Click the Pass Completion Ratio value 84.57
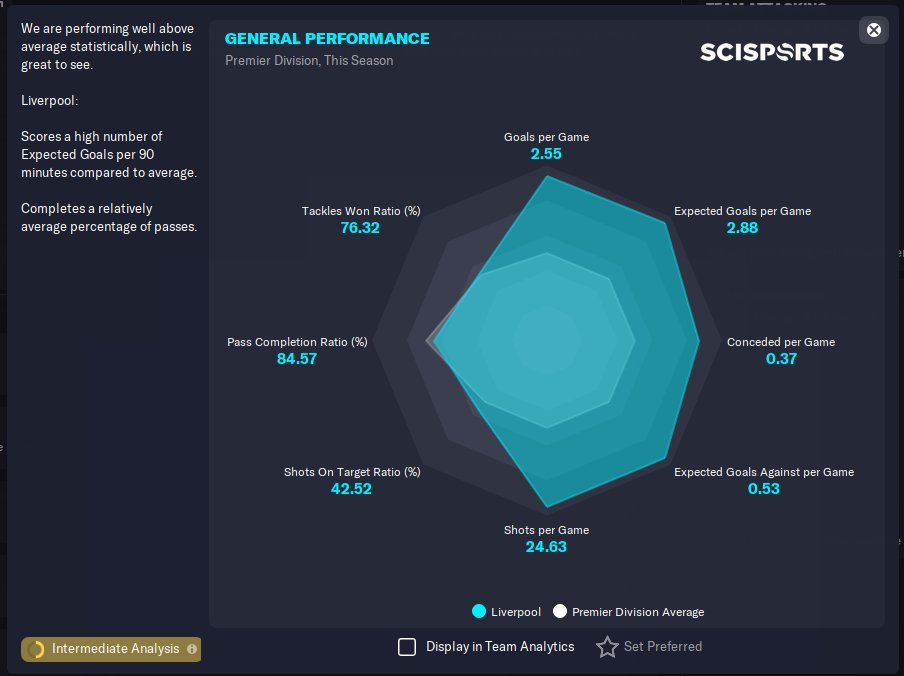 point(297,359)
